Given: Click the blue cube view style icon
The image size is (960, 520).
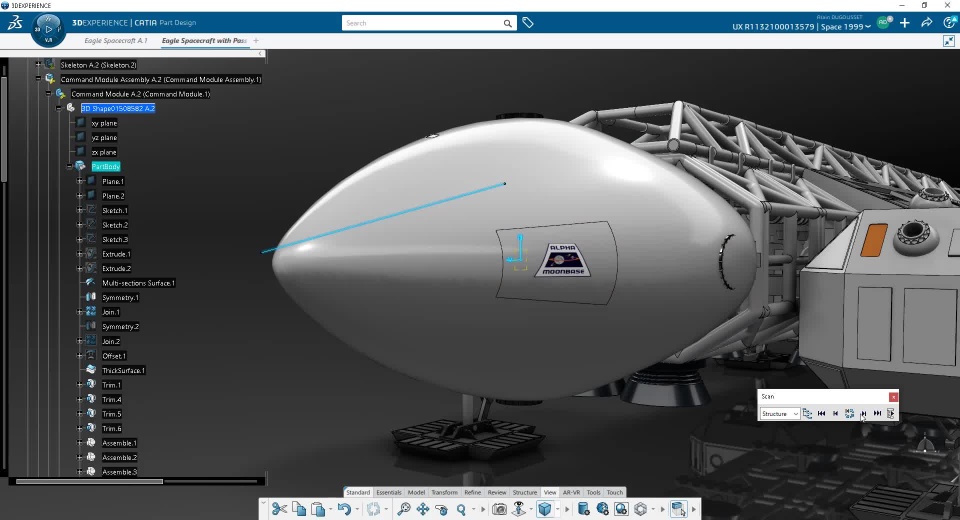Looking at the screenshot, I should coord(544,508).
